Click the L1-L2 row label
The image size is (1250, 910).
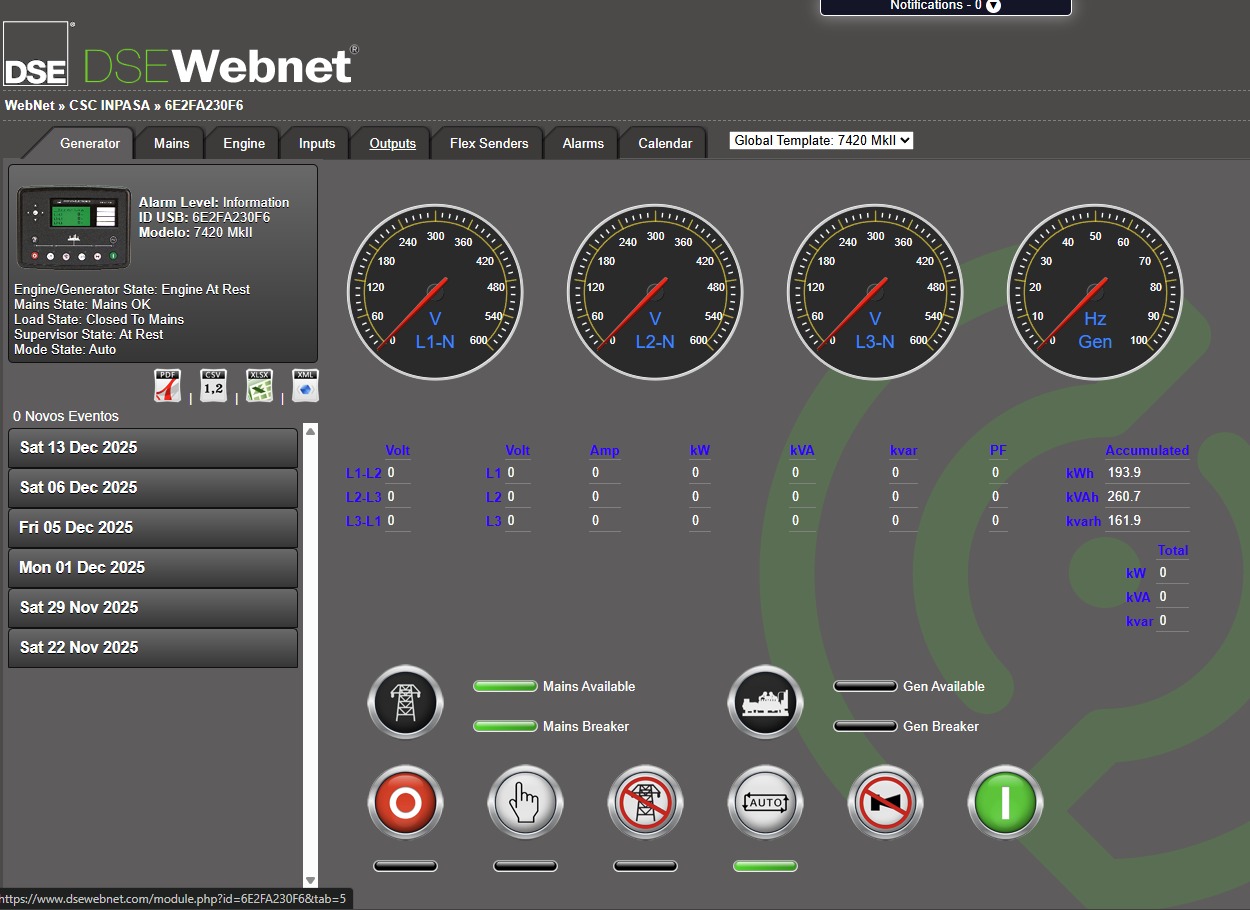(364, 473)
